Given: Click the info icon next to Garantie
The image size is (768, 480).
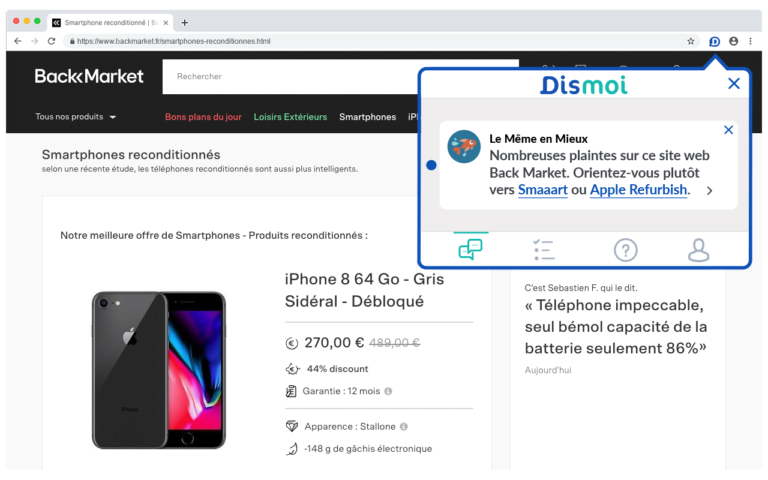Looking at the screenshot, I should pos(388,391).
